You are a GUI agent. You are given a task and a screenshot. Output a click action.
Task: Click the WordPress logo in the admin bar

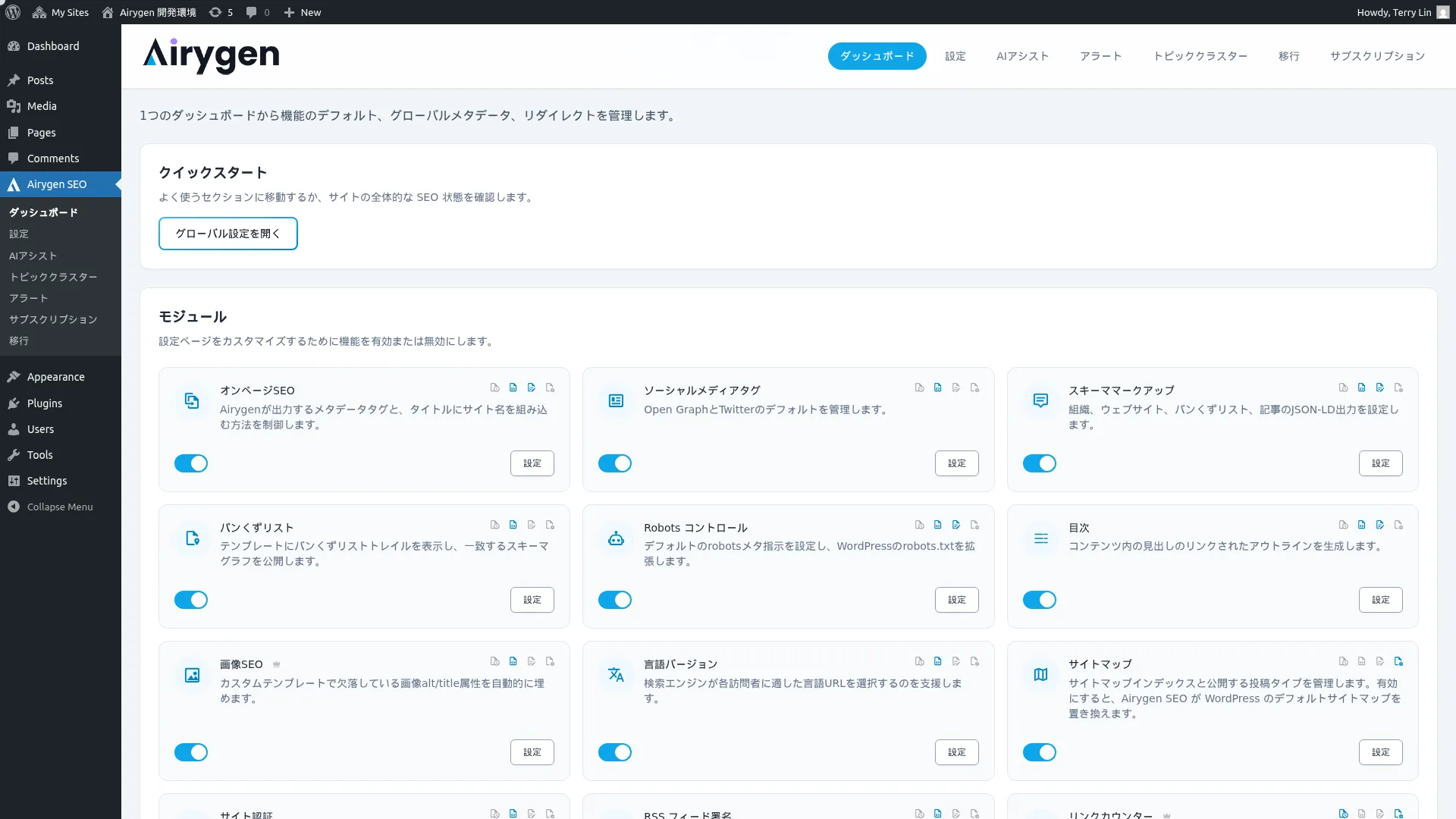coord(12,12)
